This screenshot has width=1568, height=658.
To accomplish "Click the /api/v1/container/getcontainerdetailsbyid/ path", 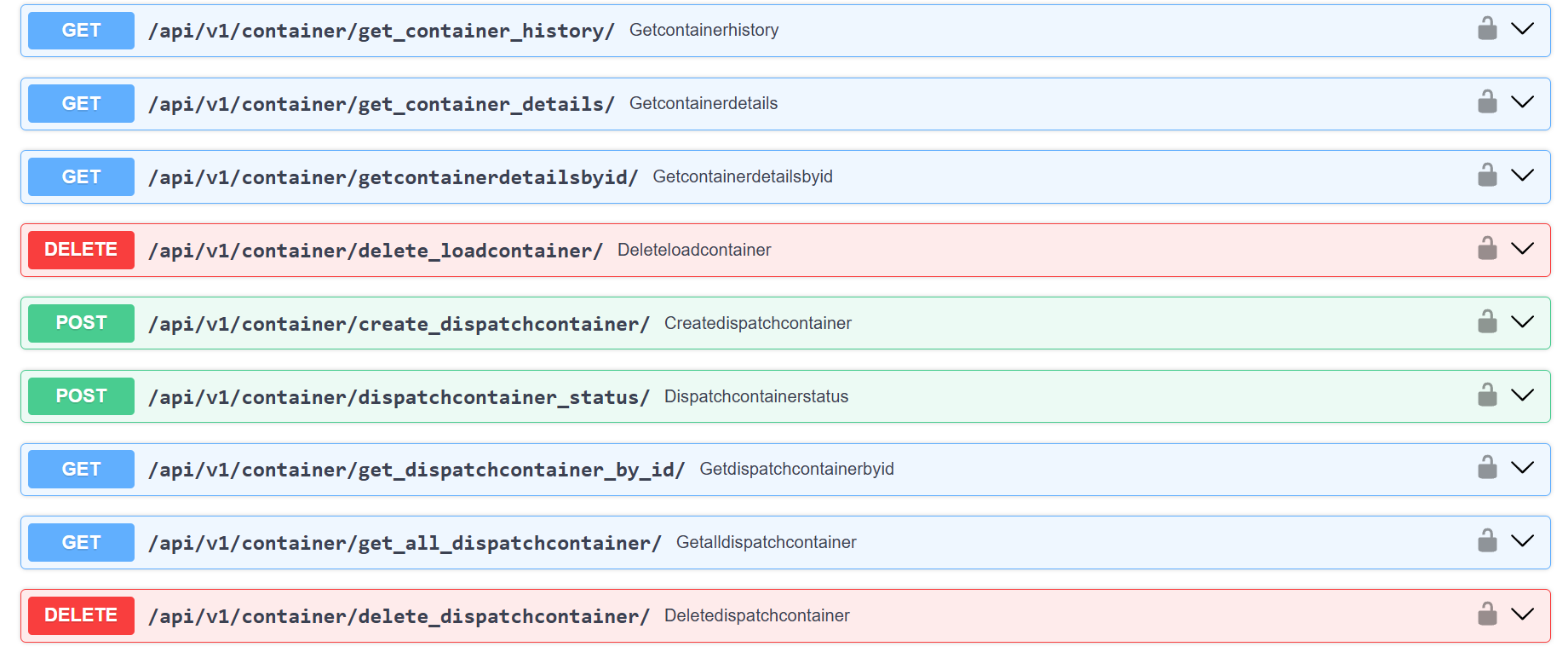I will point(393,177).
